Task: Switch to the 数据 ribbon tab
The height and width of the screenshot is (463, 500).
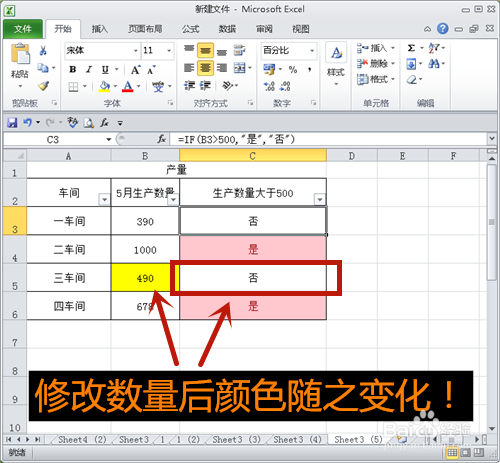Action: pyautogui.click(x=227, y=29)
